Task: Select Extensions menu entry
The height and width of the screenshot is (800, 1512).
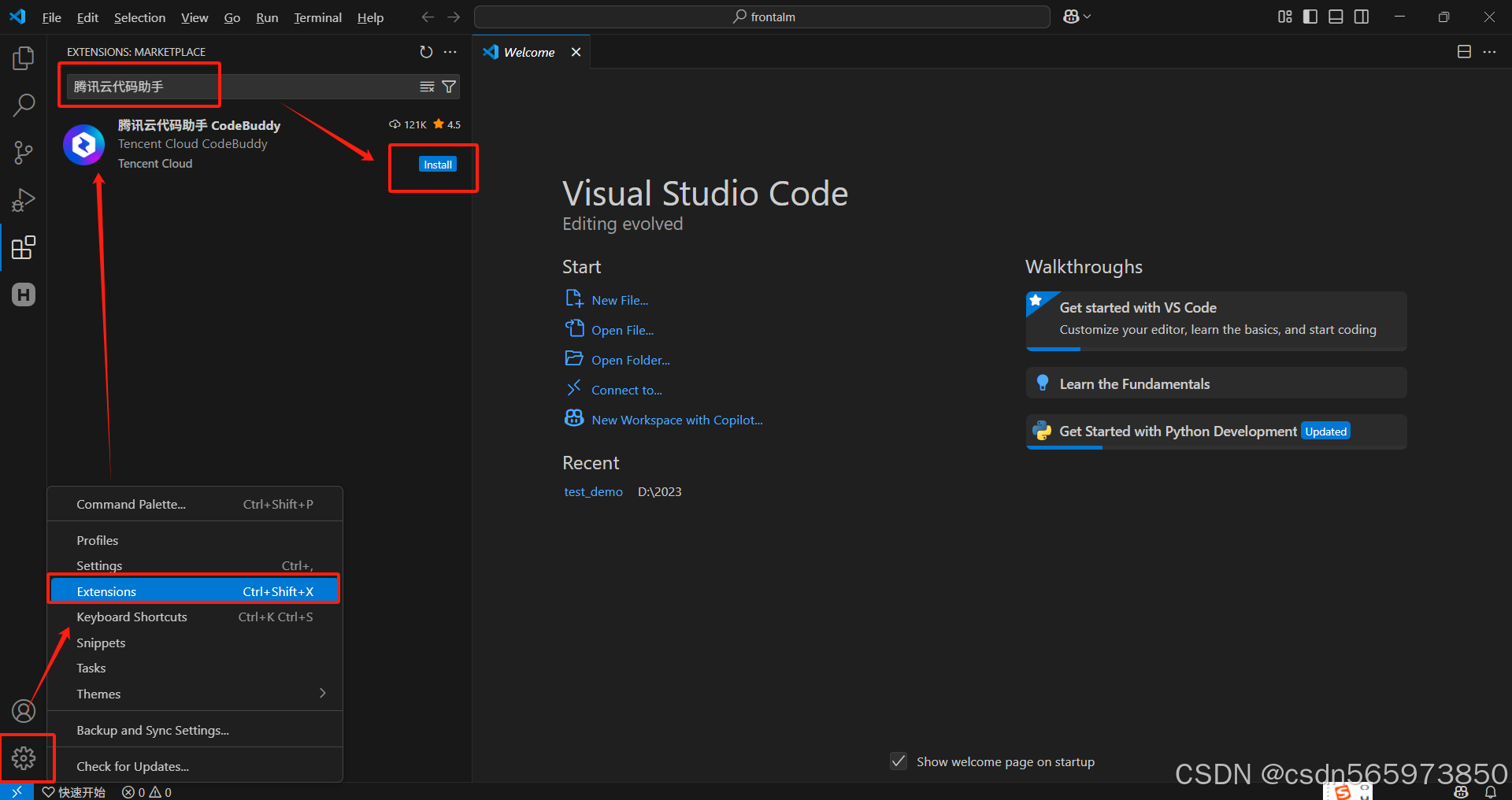Action: click(195, 591)
